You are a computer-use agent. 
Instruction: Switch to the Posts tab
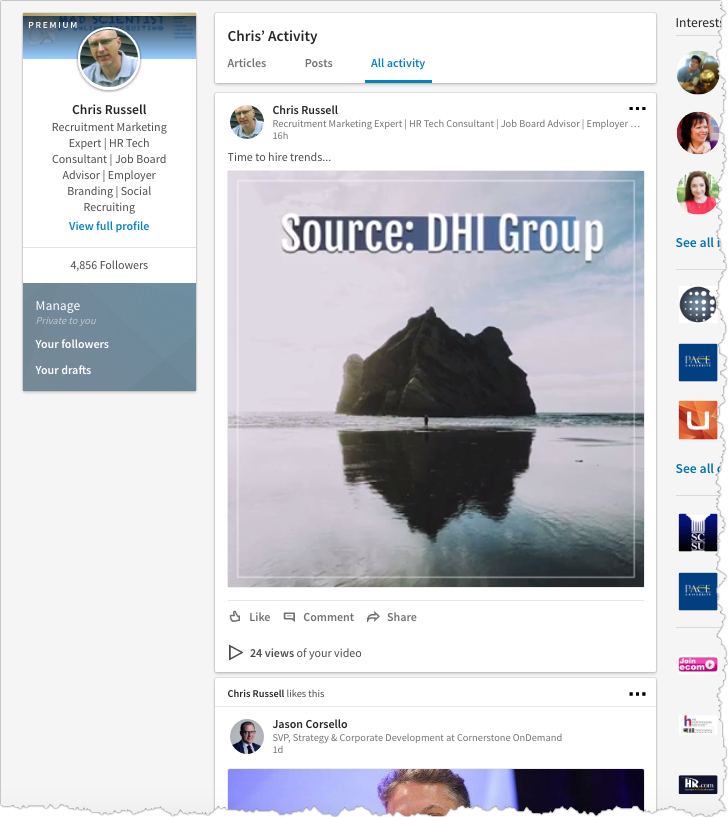pyautogui.click(x=318, y=63)
